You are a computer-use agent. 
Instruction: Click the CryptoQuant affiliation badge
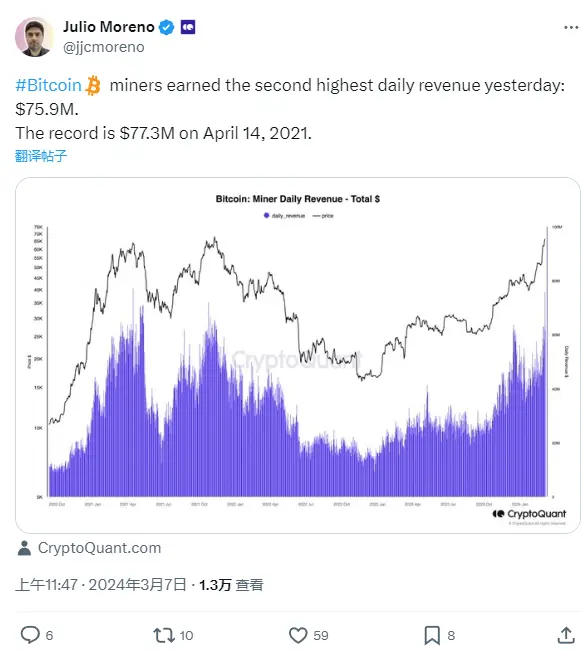[188, 27]
